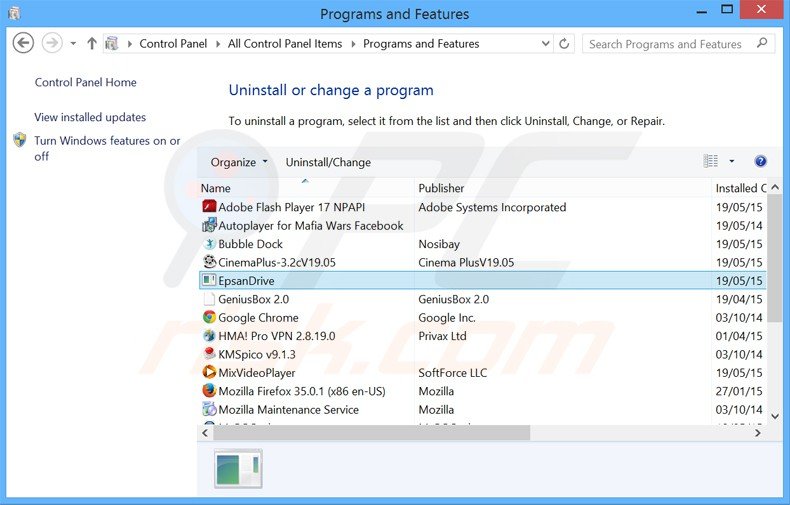
Task: Click Programs and Features breadcrumb
Action: click(421, 44)
